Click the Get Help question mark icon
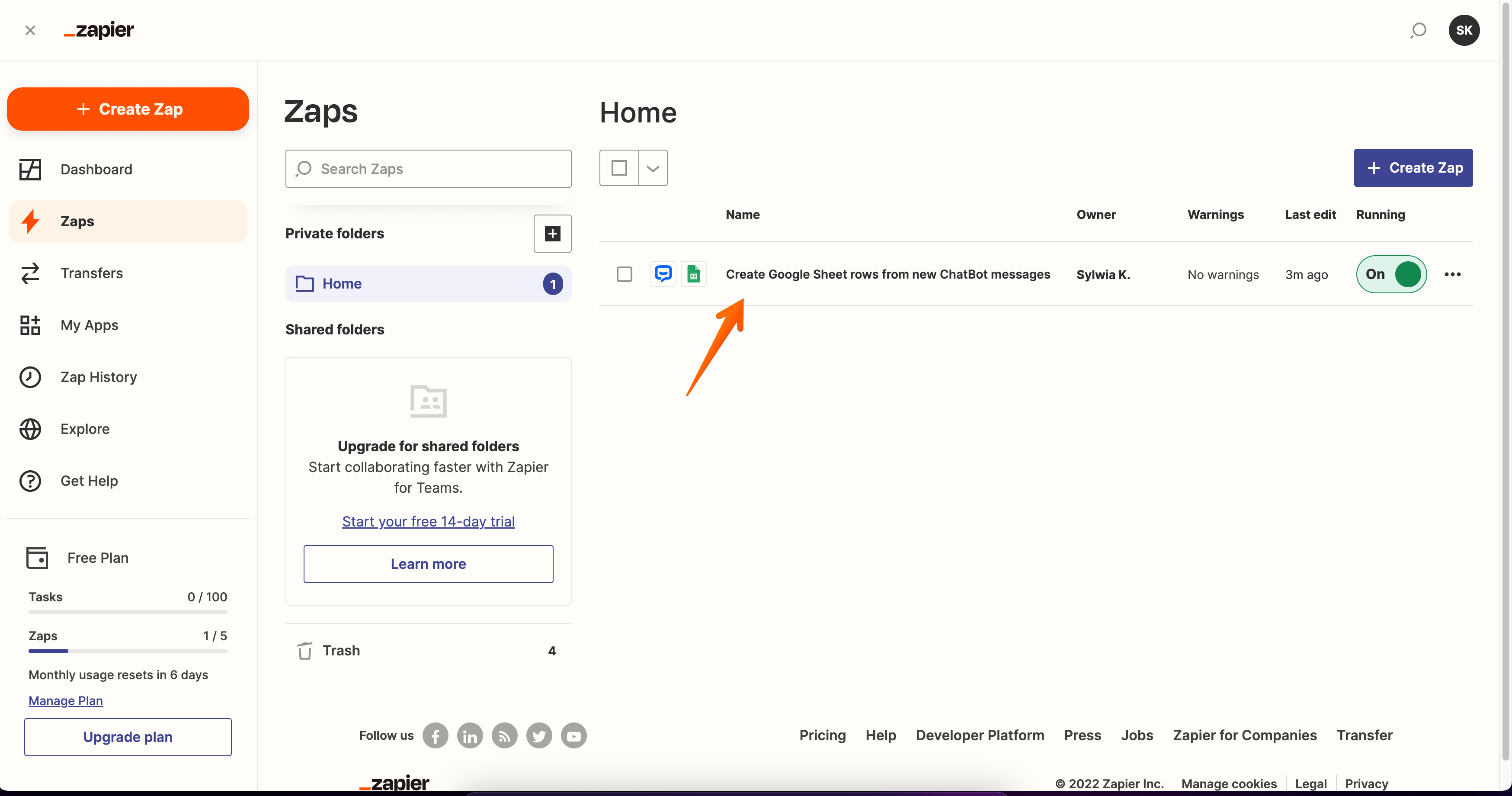Viewport: 1512px width, 796px height. (30, 481)
